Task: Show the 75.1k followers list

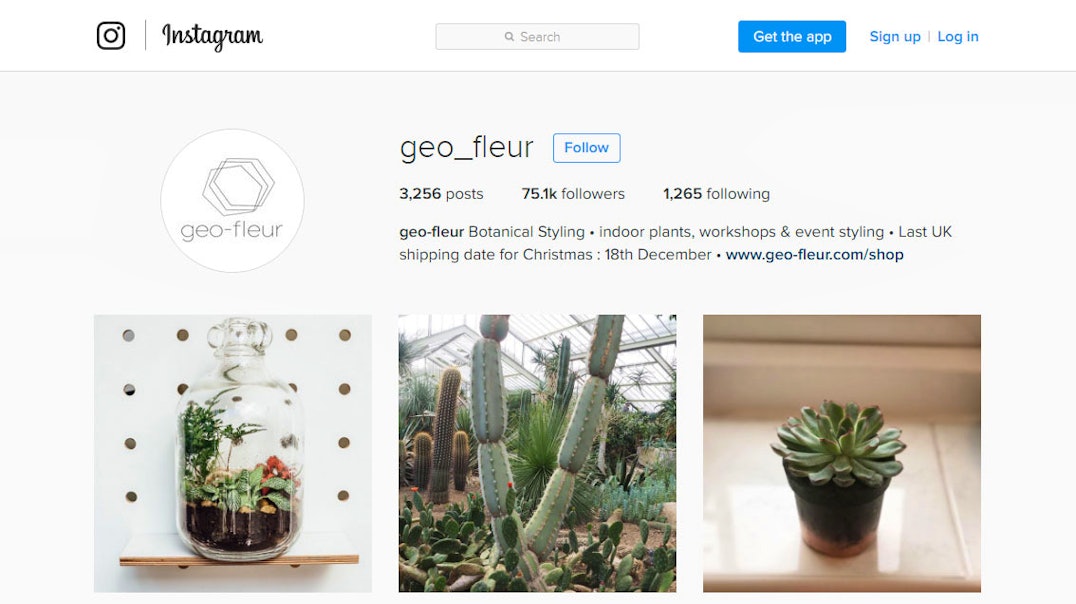Action: coord(573,194)
